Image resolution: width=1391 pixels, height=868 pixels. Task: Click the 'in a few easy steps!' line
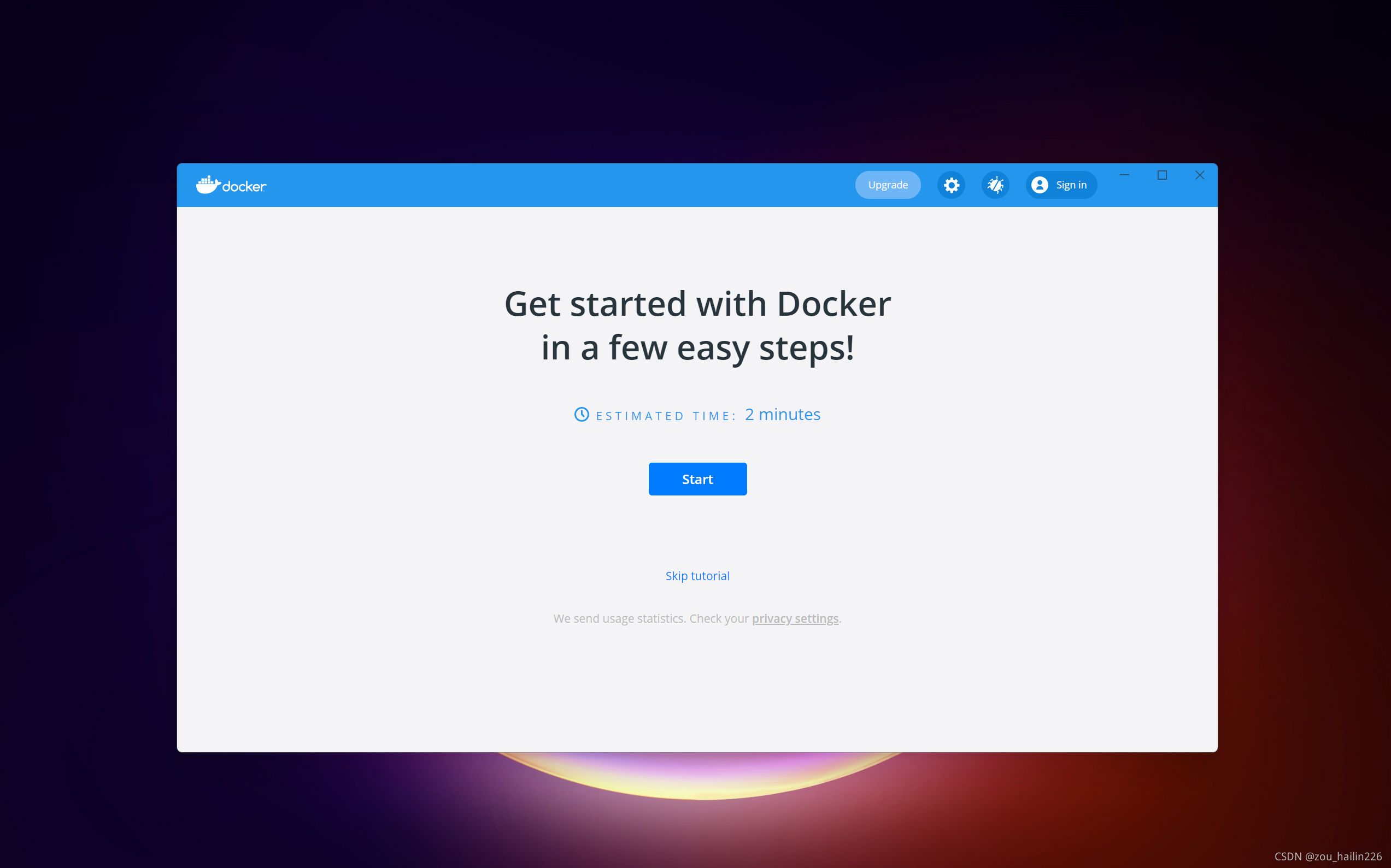point(697,348)
